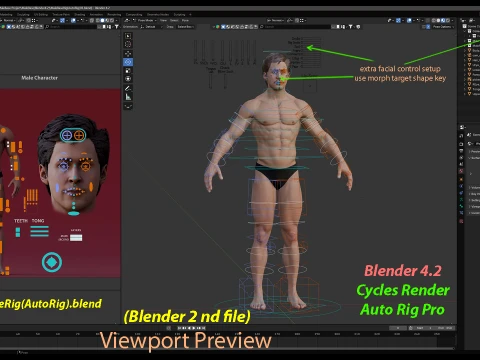Open the Tool properties tab
The image size is (480, 360).
(x=461, y=136)
